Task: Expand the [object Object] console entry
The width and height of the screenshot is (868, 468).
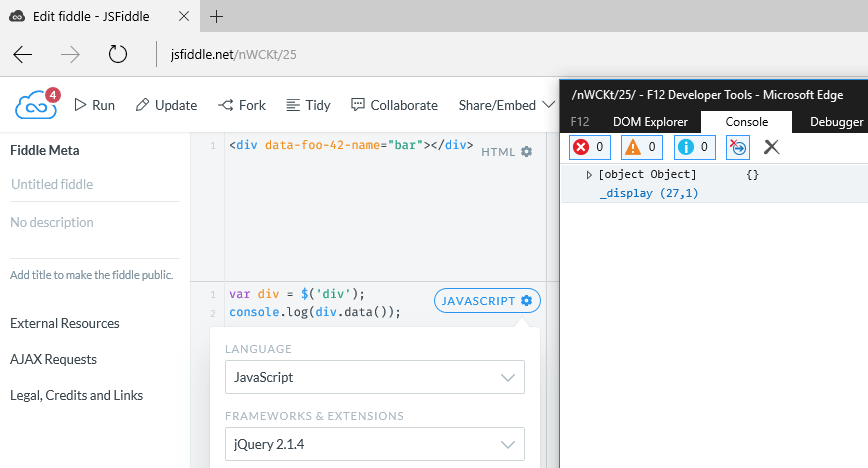Action: coord(589,175)
